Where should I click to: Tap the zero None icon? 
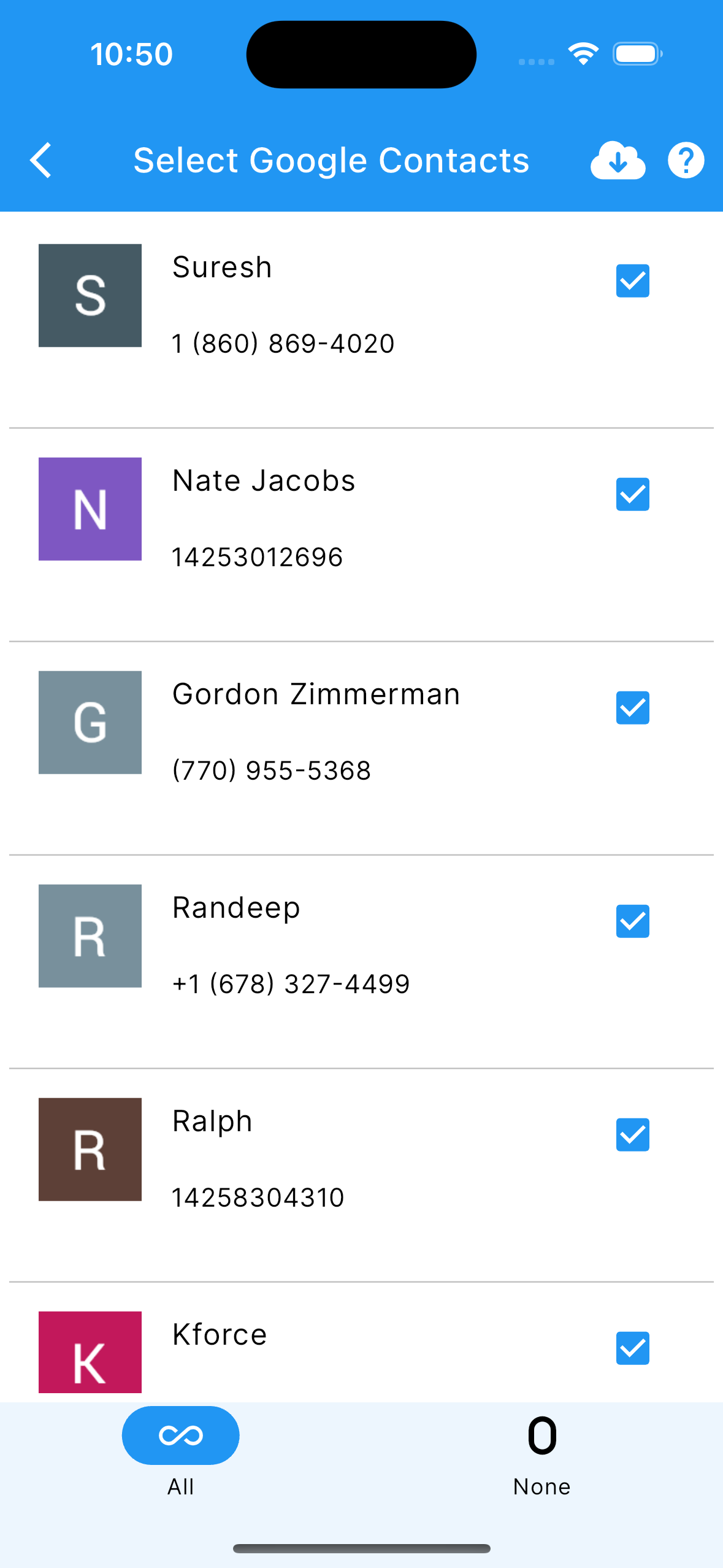tap(542, 1435)
